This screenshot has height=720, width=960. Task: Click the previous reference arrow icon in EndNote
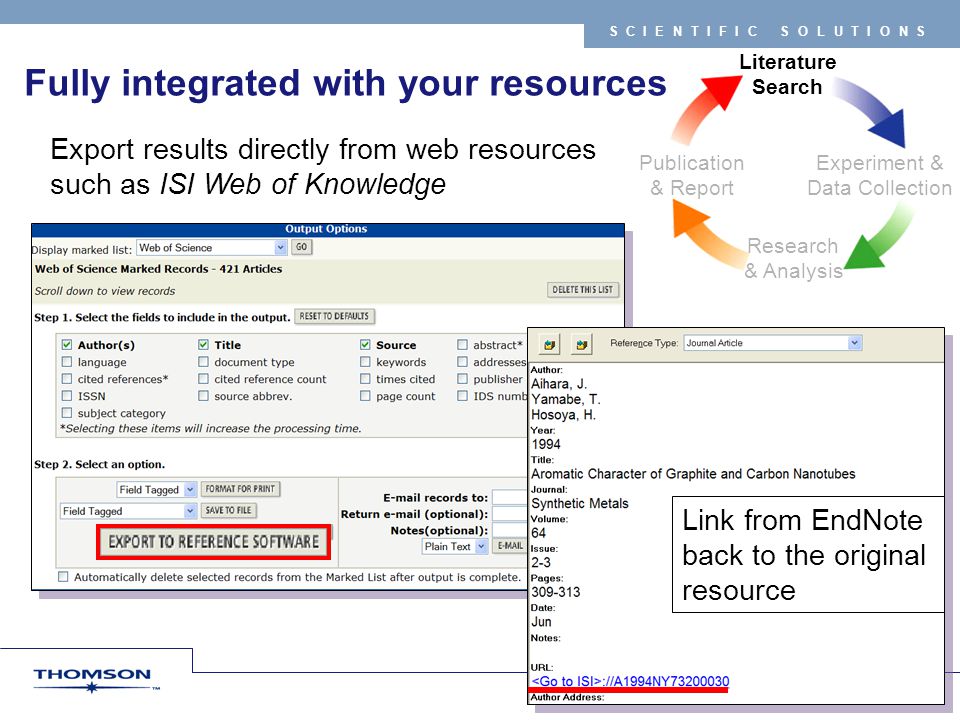(x=550, y=345)
